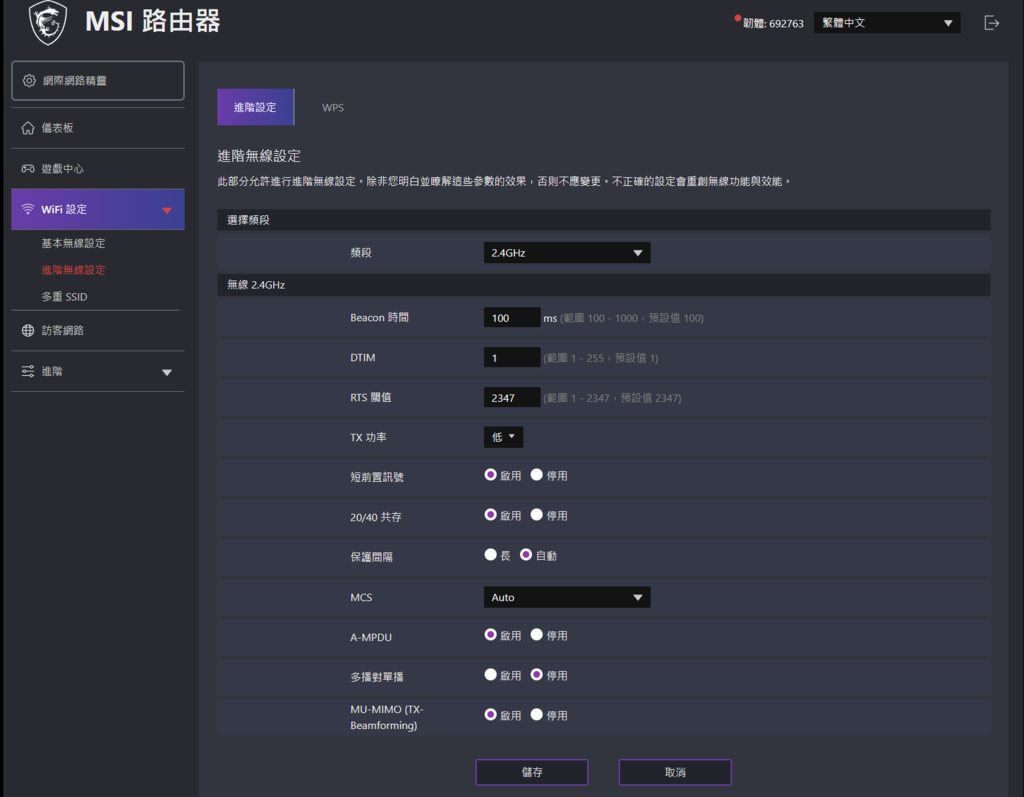Screen dimensions: 1024x797
Task: Enable 短前置訊號 with 啟用 radio
Action: pos(490,475)
